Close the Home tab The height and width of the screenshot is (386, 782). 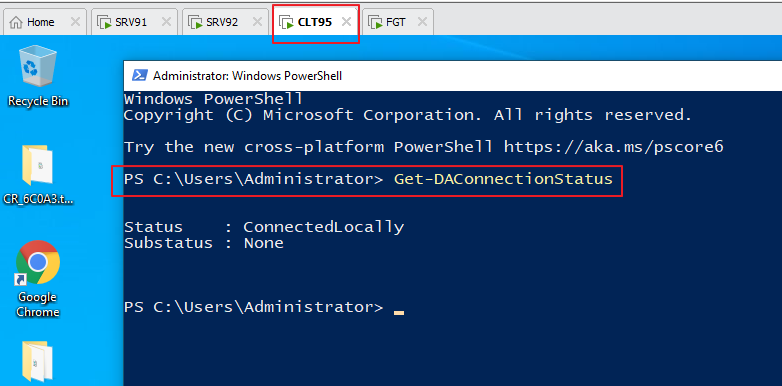pos(75,22)
